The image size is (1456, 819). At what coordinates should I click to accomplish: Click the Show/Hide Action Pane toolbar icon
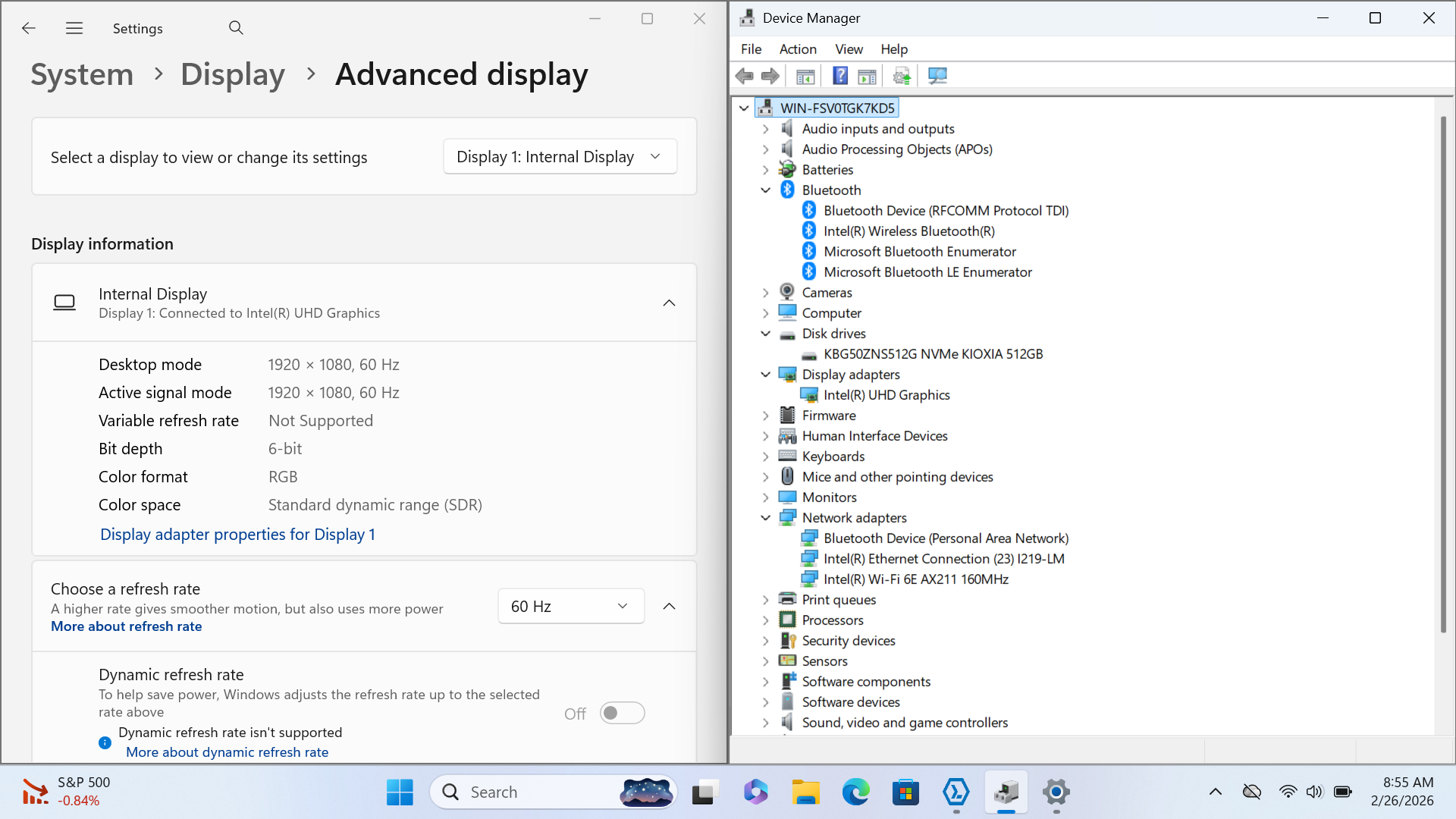[x=867, y=76]
